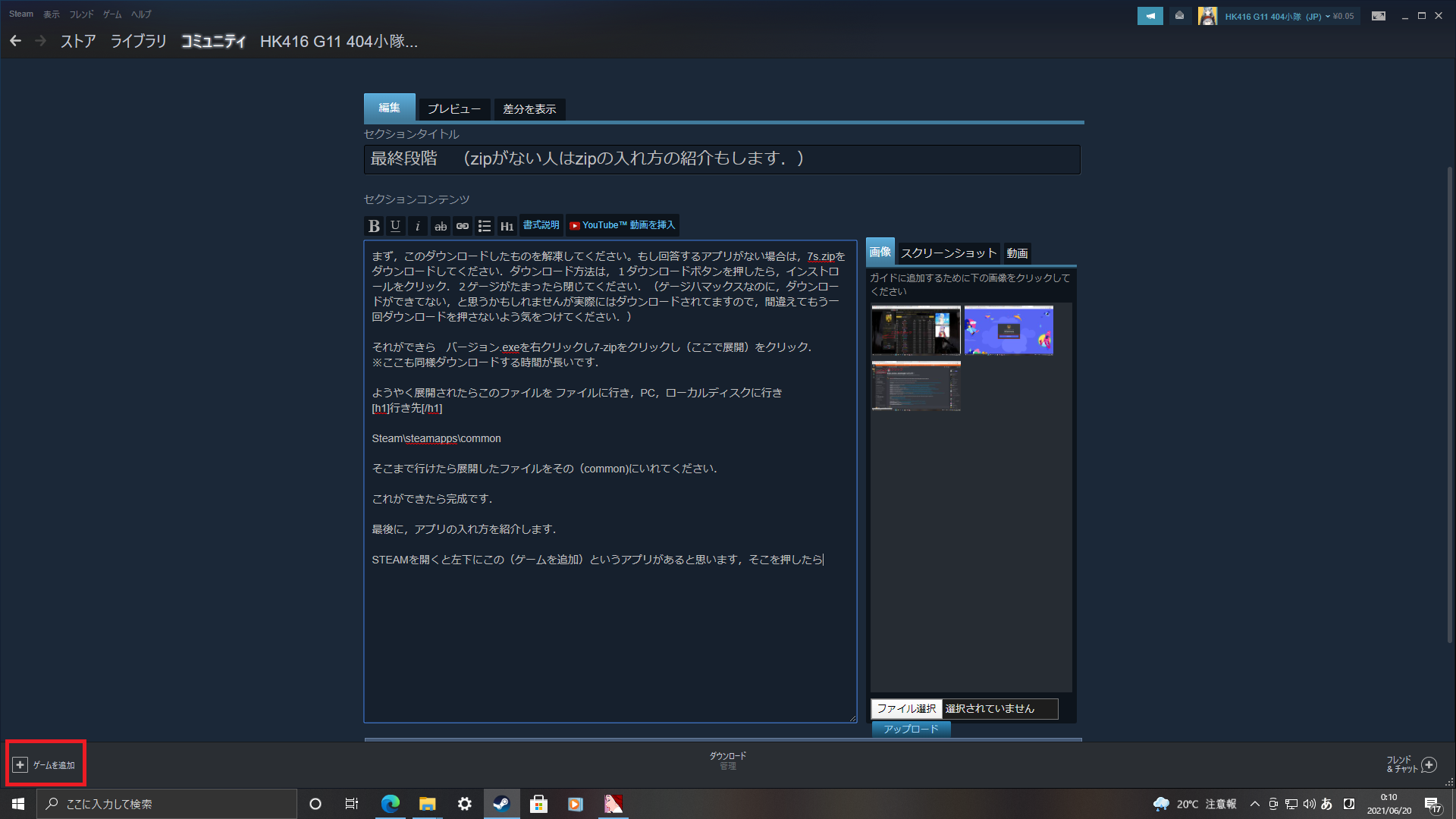1456x819 pixels.
Task: Click the ゲームを追加 plus icon
Action: tap(20, 764)
